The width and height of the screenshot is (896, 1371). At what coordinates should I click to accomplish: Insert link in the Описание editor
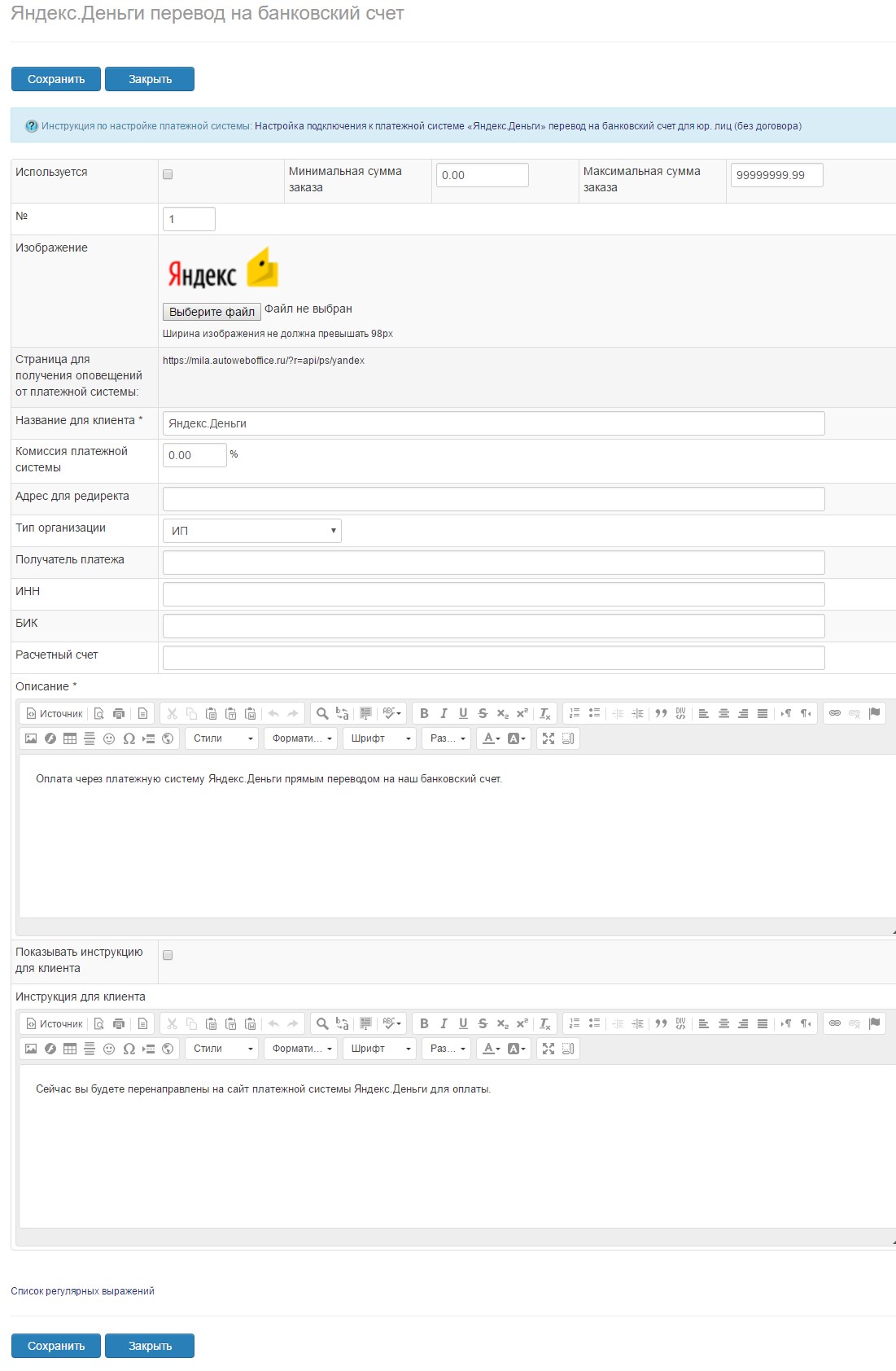click(835, 713)
